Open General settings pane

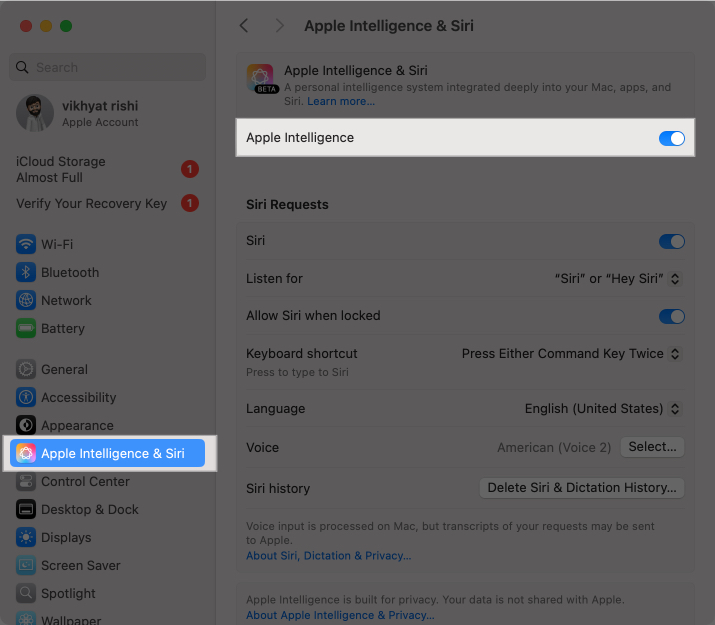click(108, 369)
